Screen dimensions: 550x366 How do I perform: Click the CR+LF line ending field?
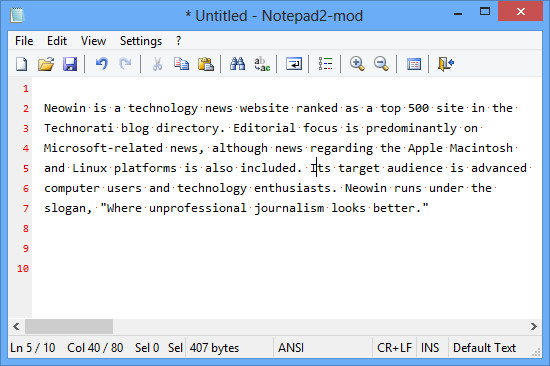tap(394, 348)
